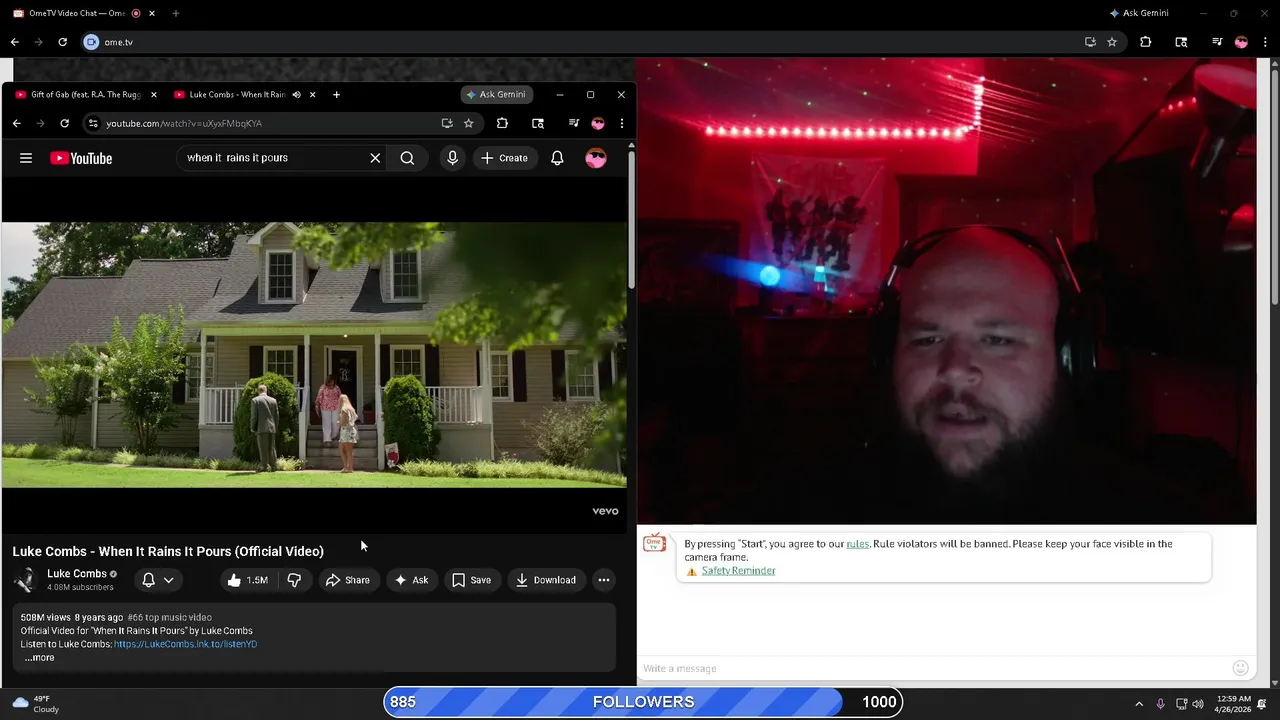Close the Luke Combs tab
1280x720 pixels.
312,95
